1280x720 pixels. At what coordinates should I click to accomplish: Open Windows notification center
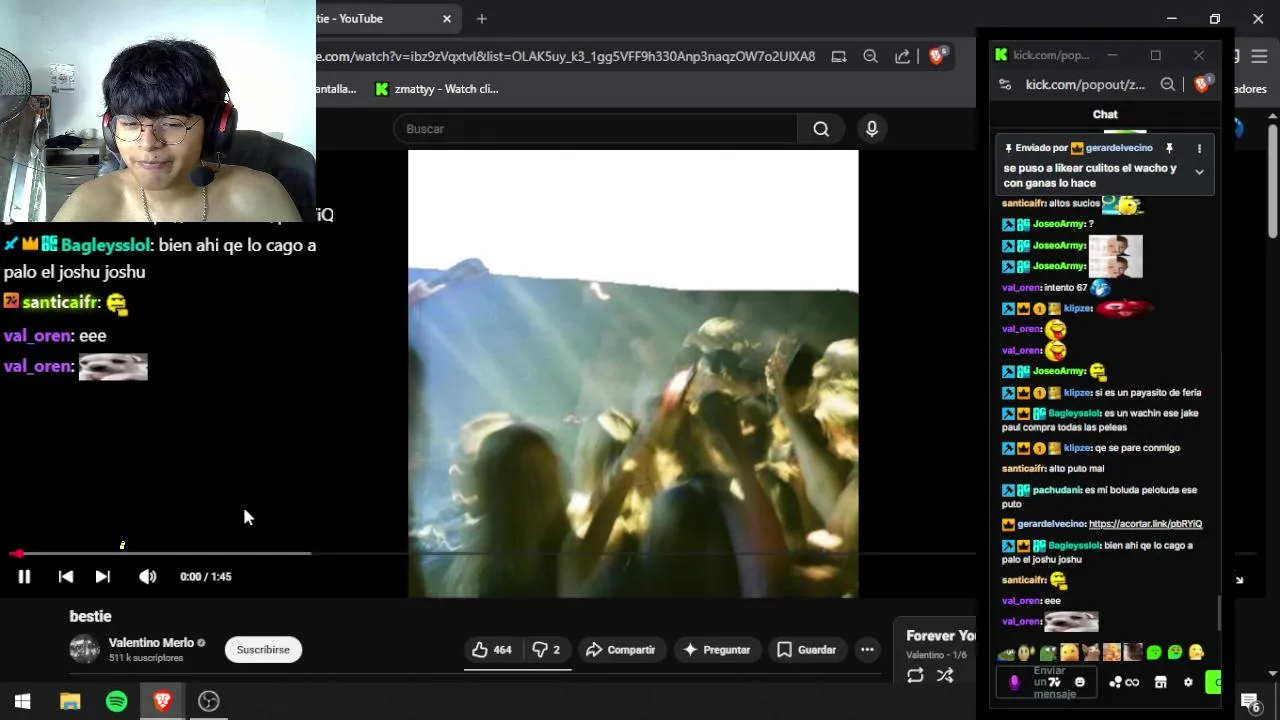point(1249,701)
